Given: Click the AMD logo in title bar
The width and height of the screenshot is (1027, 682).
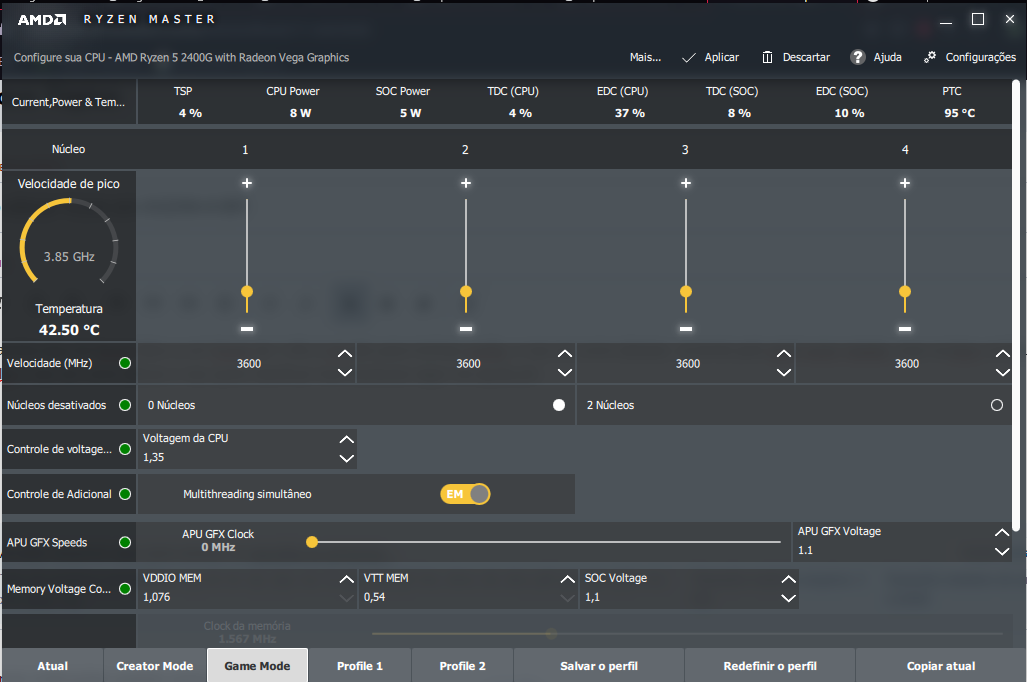Looking at the screenshot, I should [42, 20].
